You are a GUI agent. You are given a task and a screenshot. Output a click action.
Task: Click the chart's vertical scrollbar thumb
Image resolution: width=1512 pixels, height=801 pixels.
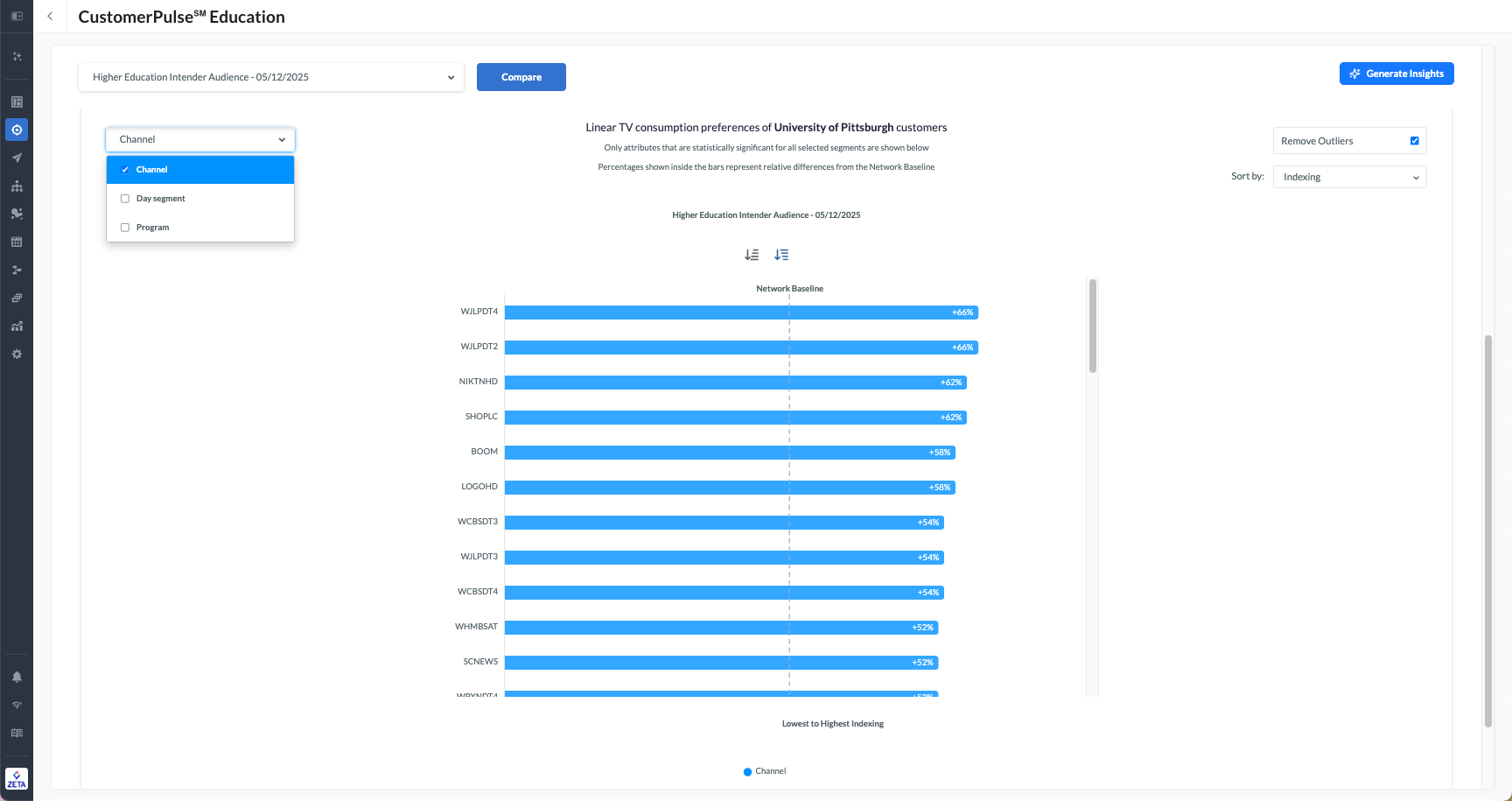pos(1092,326)
